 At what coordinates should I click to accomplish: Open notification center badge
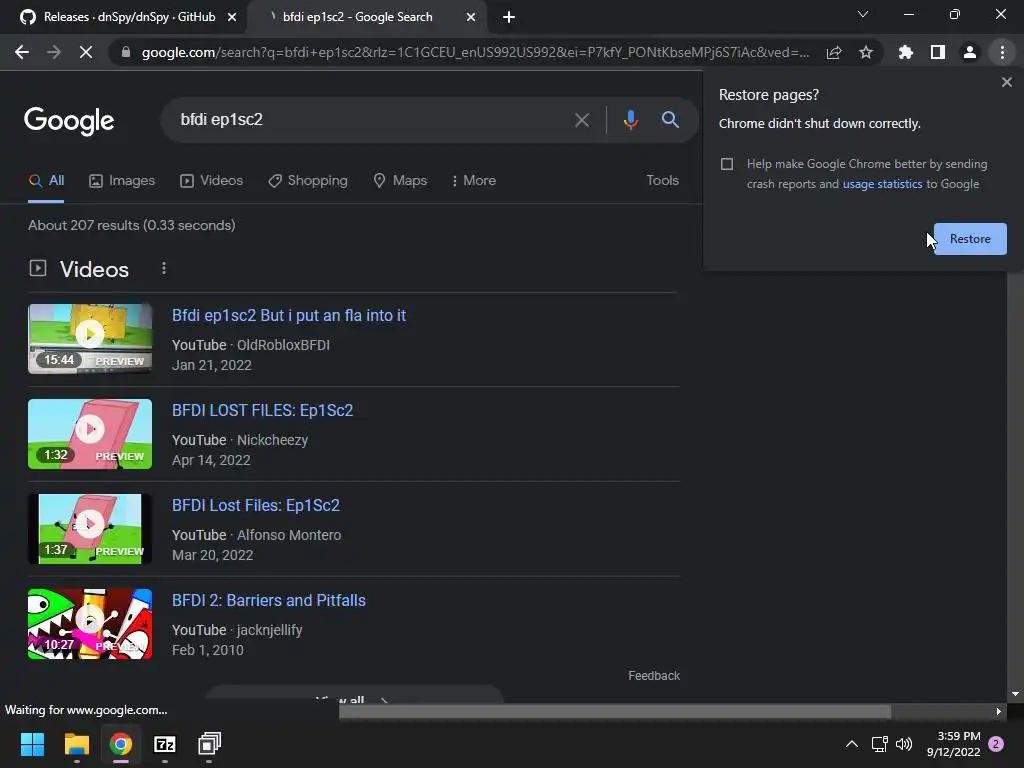point(996,744)
